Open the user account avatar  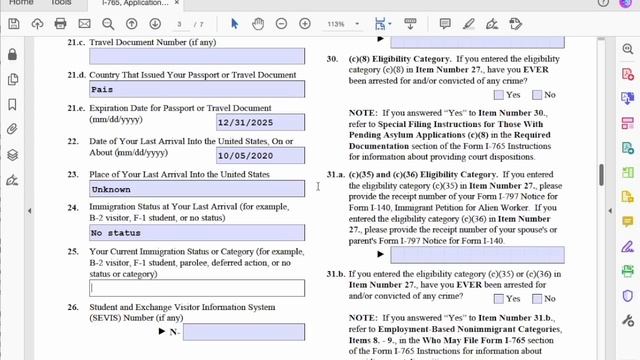(625, 3)
